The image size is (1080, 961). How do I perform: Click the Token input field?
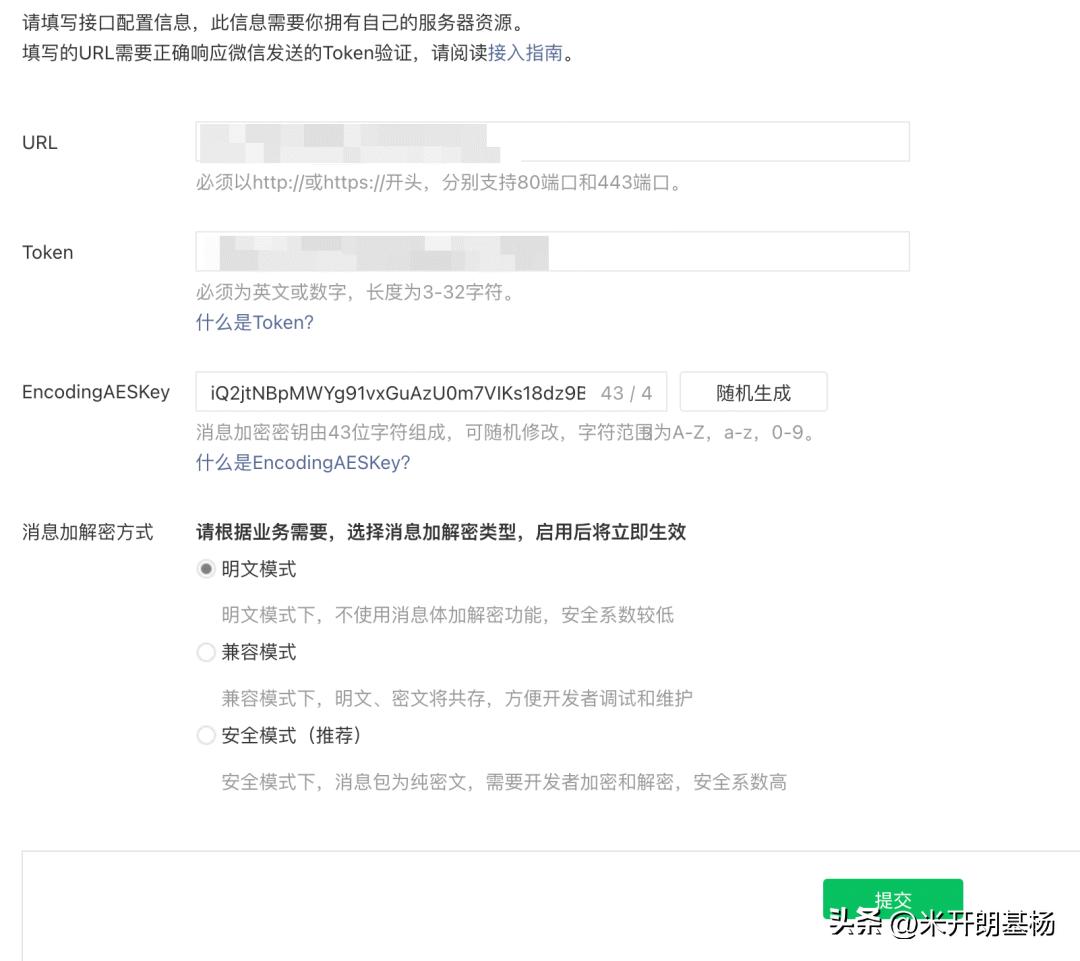[x=550, y=251]
